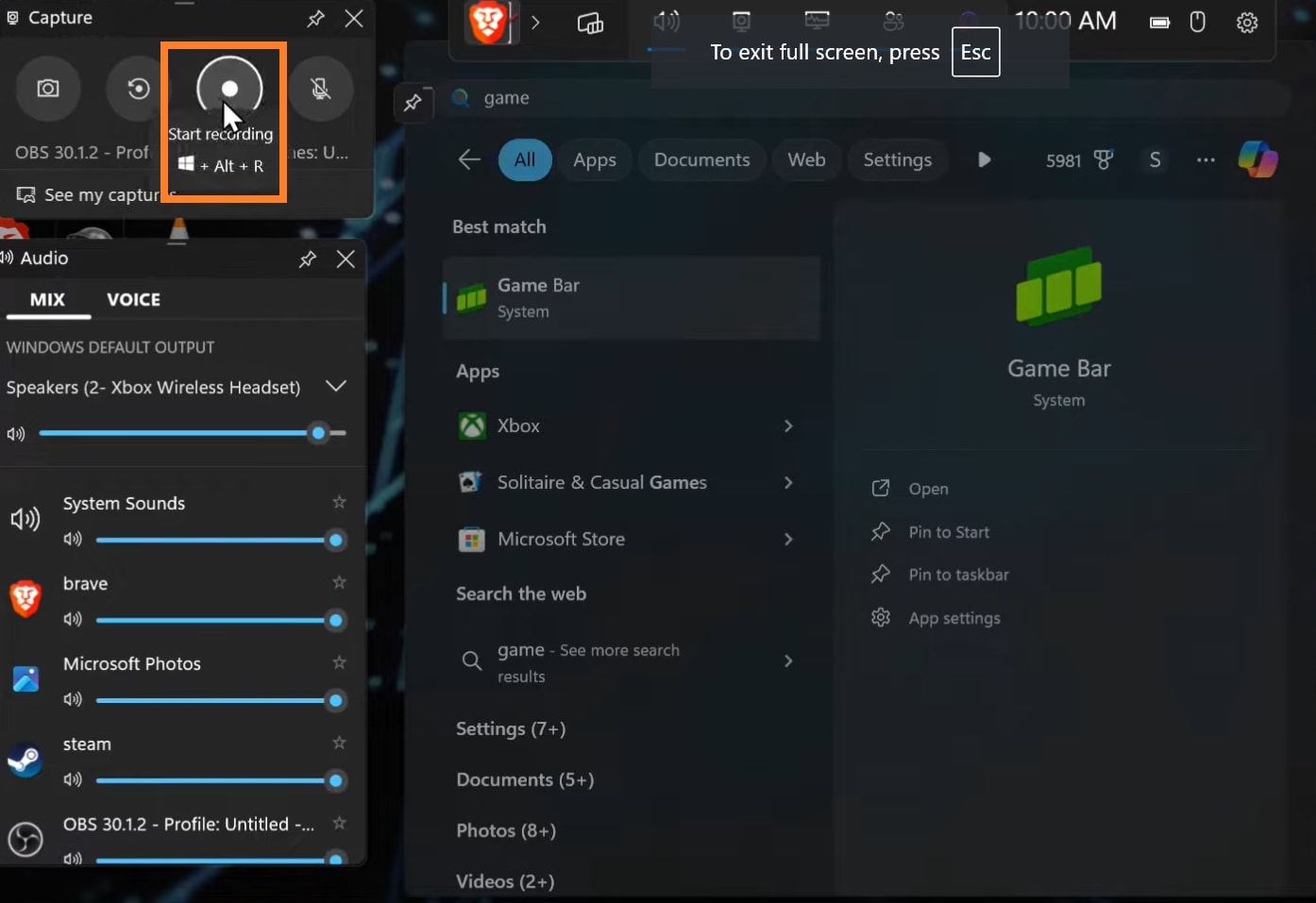This screenshot has width=1316, height=903.
Task: Open the three-dot more options menu
Action: click(x=1206, y=160)
